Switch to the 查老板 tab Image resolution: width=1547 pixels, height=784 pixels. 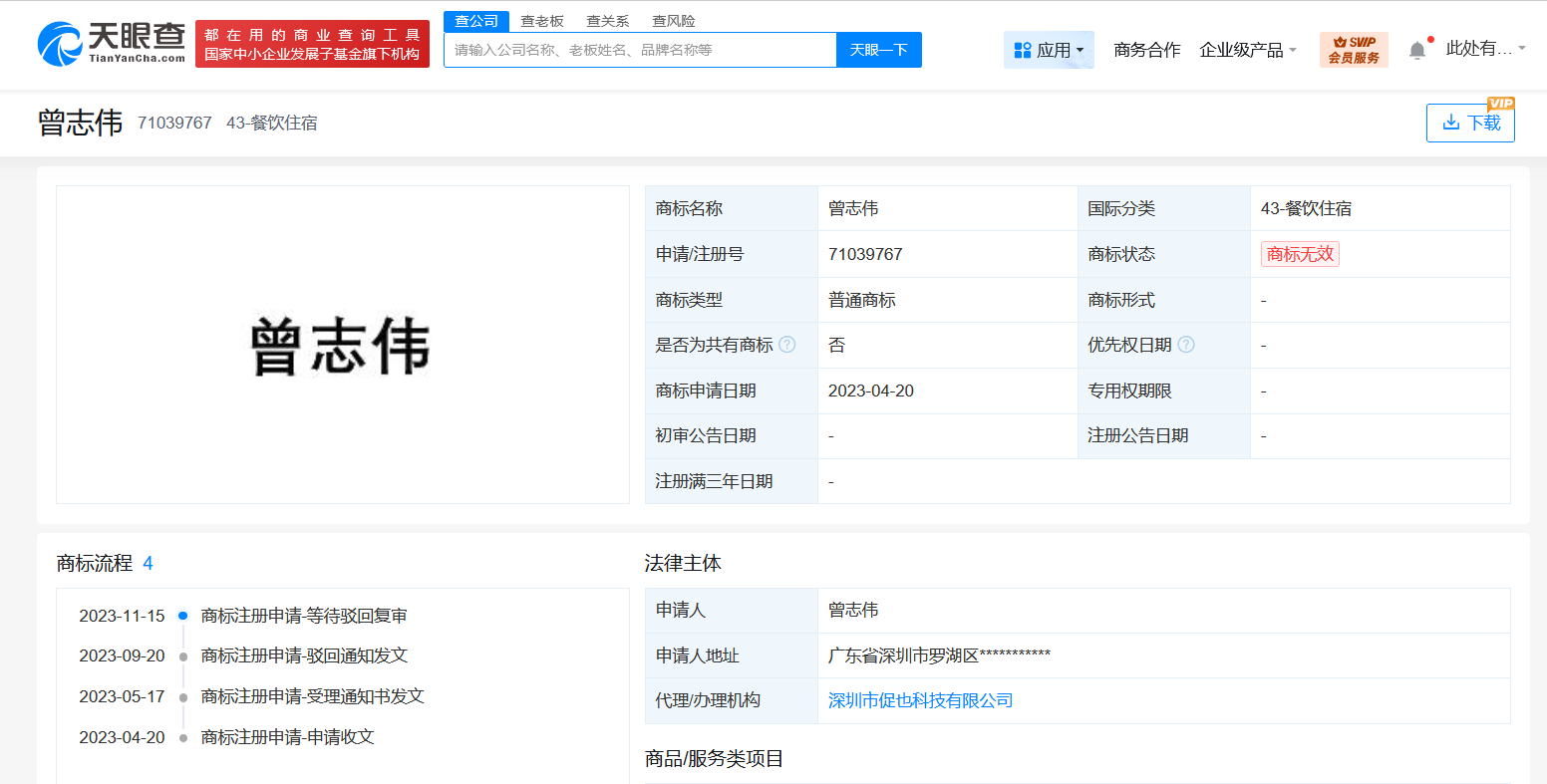(542, 21)
